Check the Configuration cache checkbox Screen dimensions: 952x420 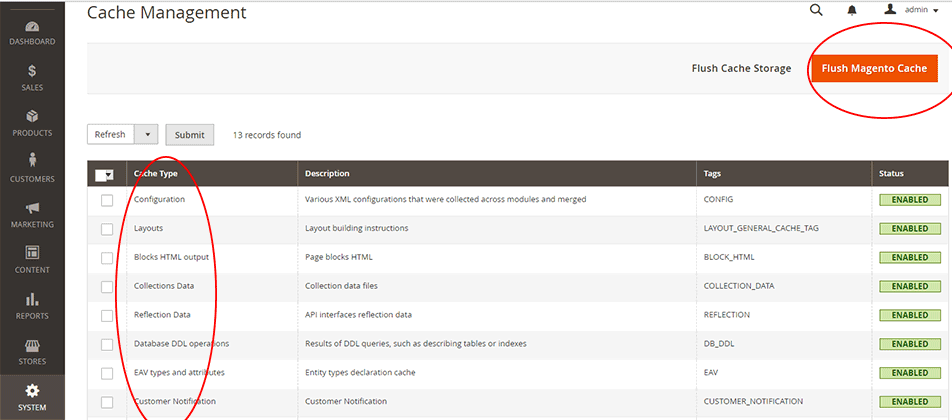tap(107, 200)
